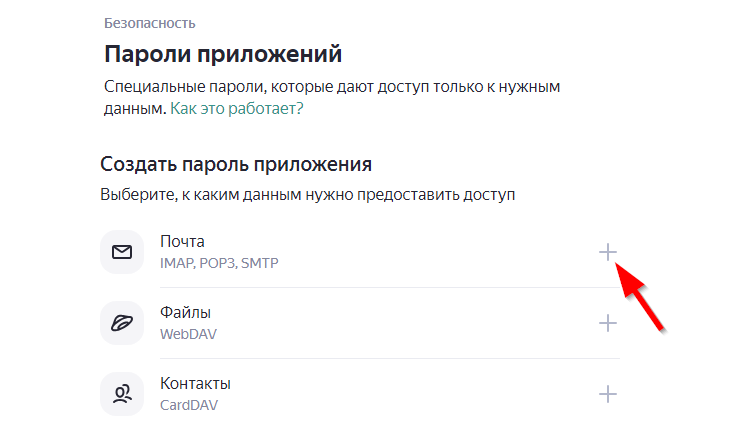Viewport: 740px width, 432px height.
Task: Click the 'IMAP, POP3, SMTP' subtitle
Action: [219, 263]
